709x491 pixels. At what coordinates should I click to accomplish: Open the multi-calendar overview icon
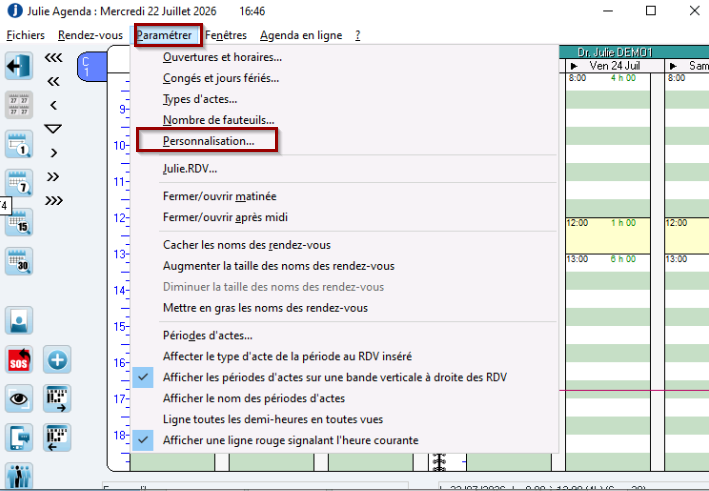tap(19, 105)
